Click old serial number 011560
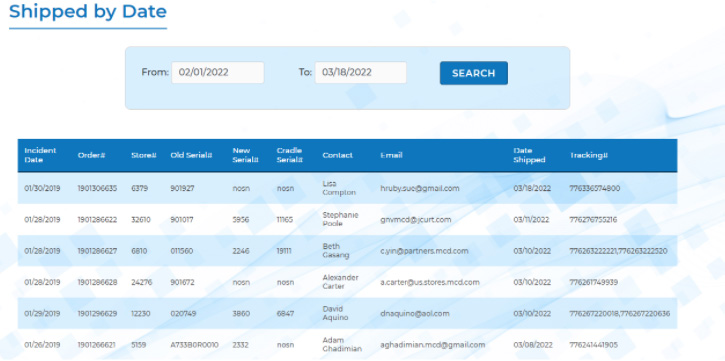Viewport: 725px width, 361px height. click(182, 251)
